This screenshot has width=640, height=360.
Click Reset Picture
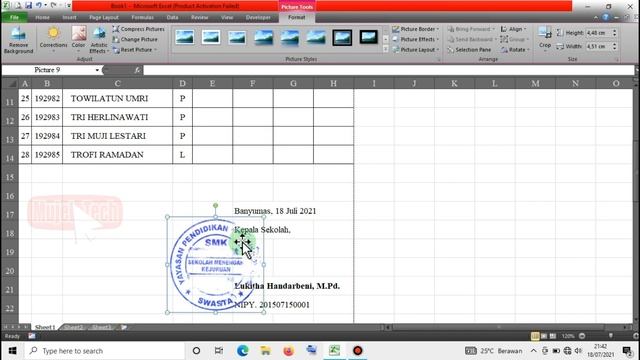click(x=134, y=50)
